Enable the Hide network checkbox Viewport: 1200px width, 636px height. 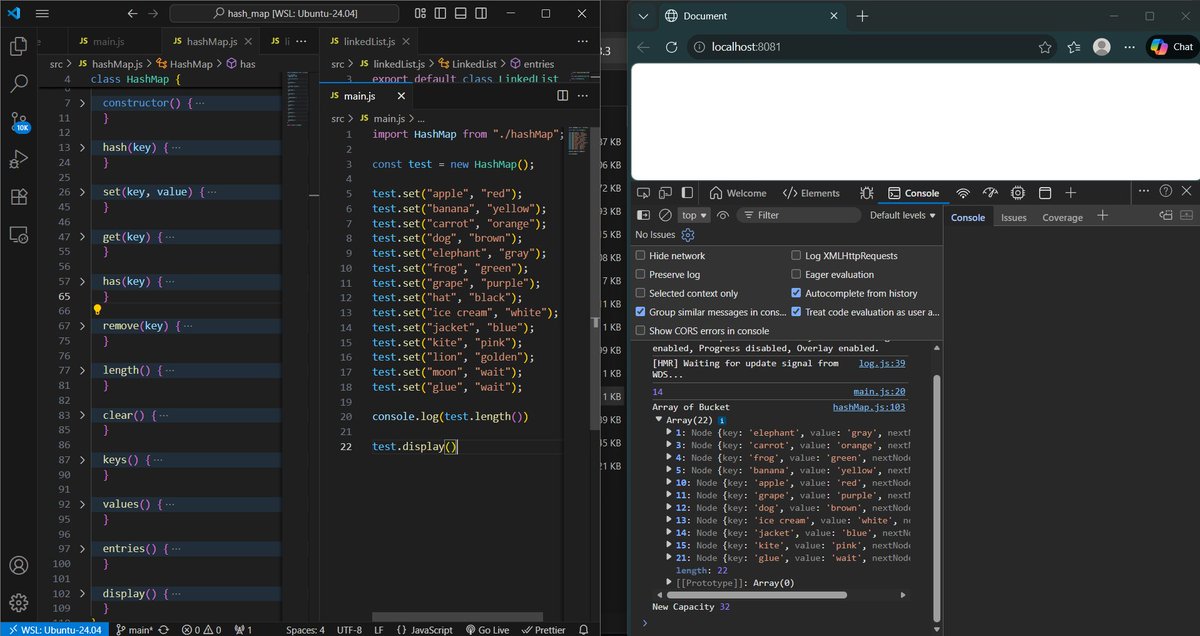tap(640, 256)
